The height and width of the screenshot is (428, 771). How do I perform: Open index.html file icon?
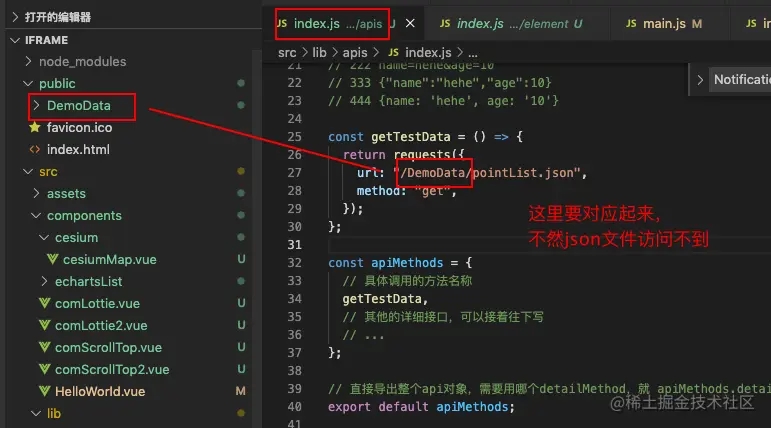coord(34,150)
